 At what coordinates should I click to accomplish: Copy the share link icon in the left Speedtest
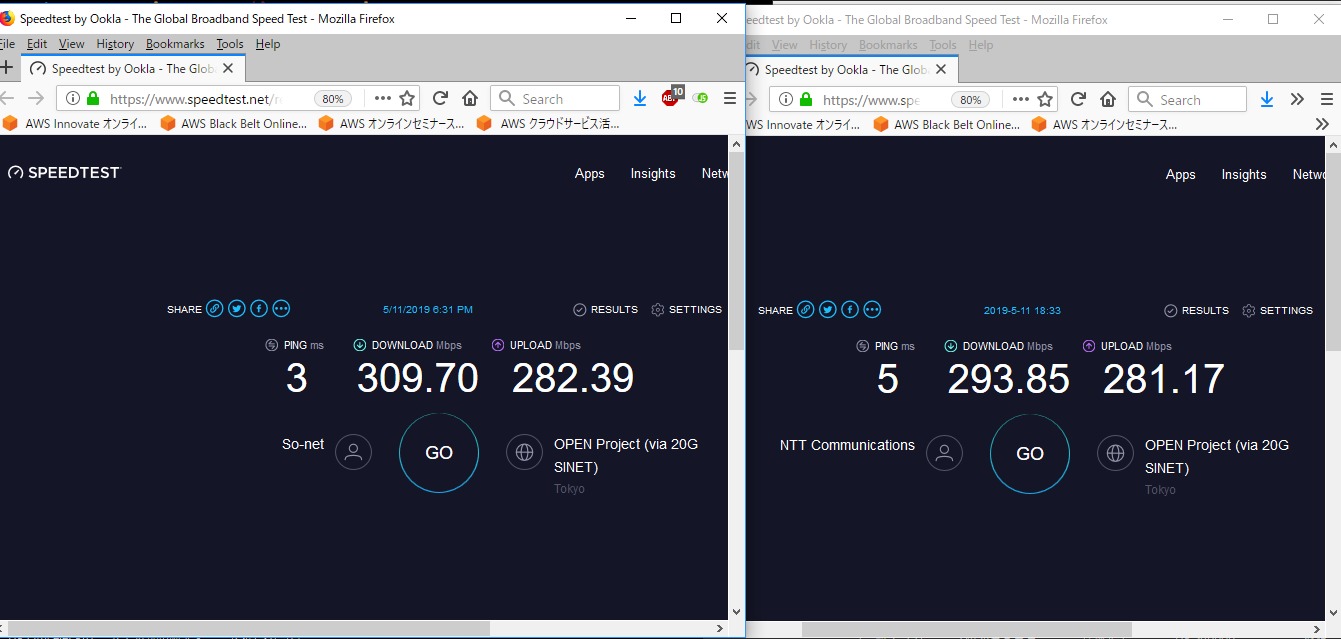(x=215, y=309)
